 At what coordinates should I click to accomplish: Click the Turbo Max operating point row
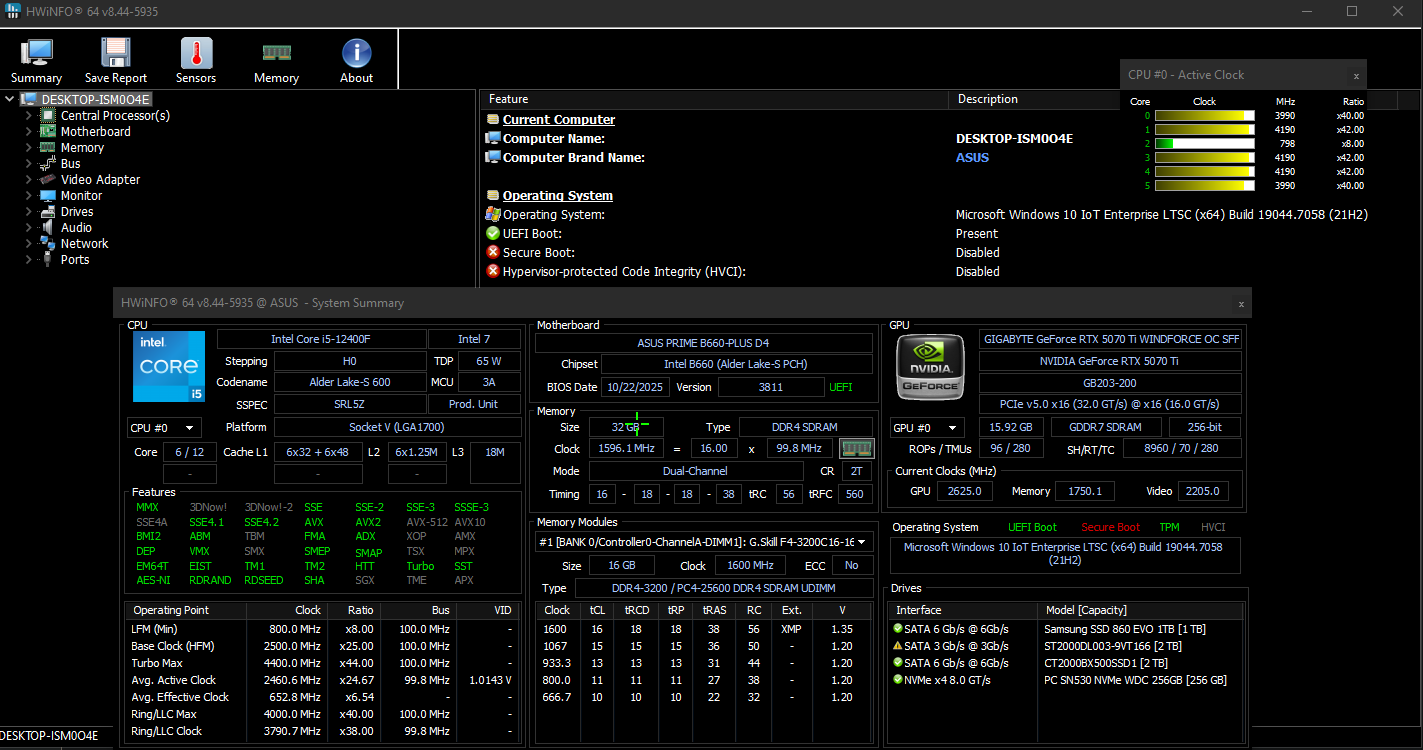(322, 663)
